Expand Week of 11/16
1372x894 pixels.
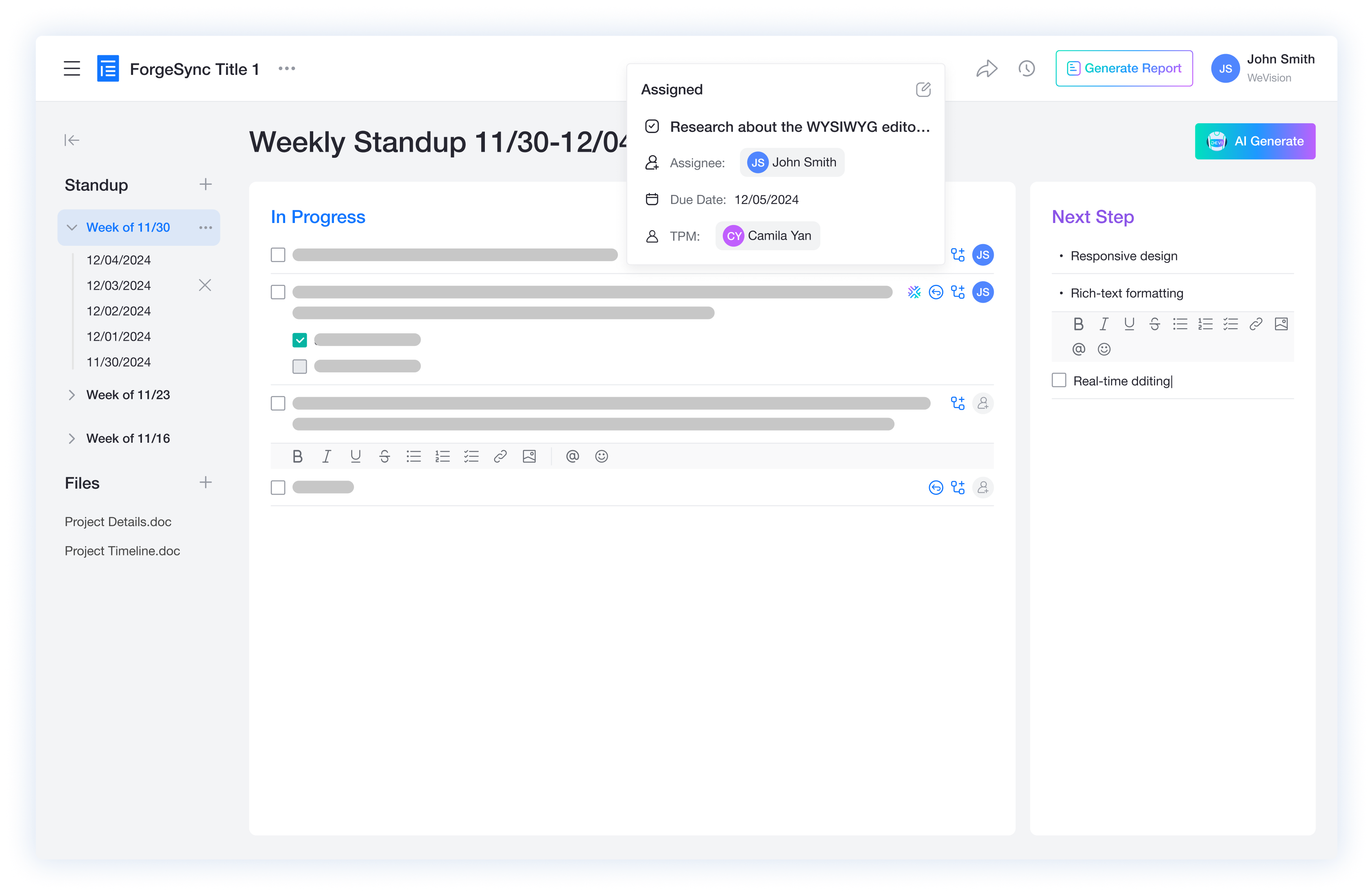tap(72, 438)
